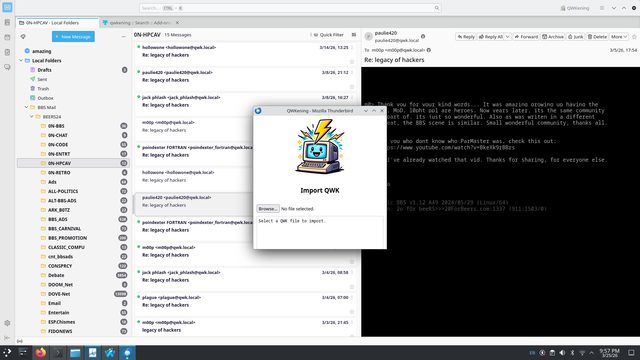The height and width of the screenshot is (360, 640).
Task: Forward the open message
Action: pos(526,37)
